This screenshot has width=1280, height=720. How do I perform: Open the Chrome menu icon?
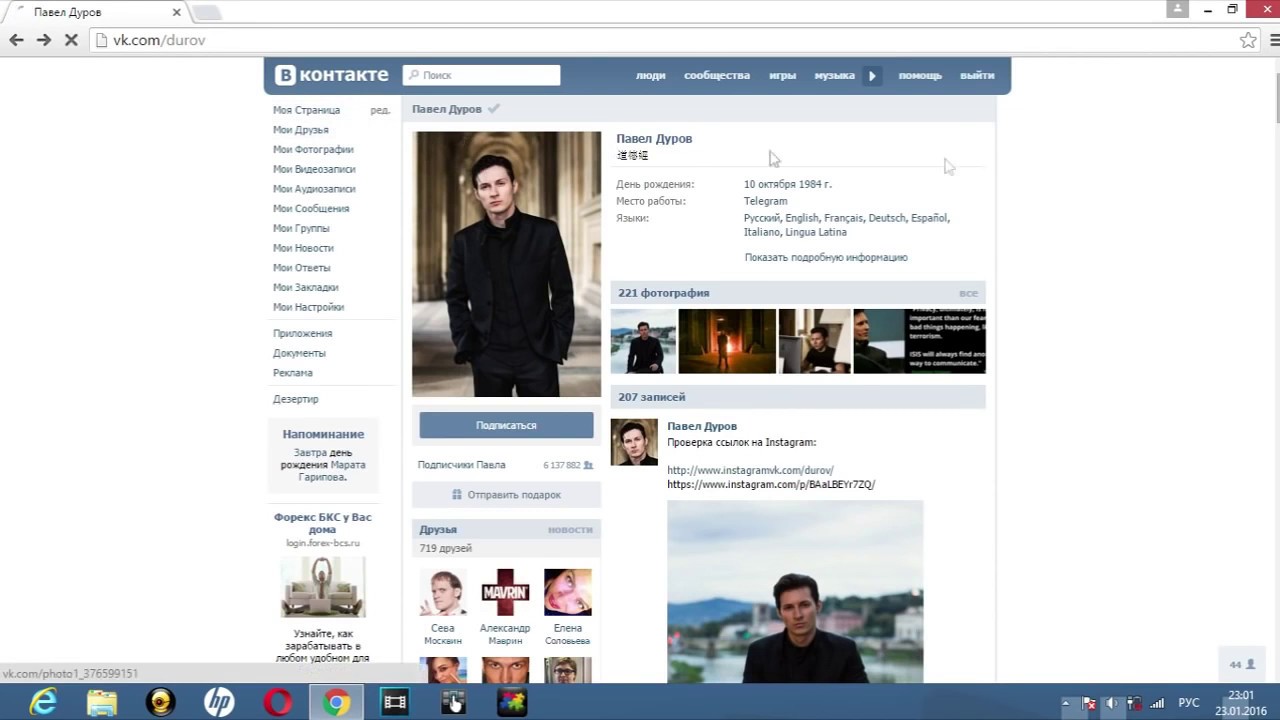pyautogui.click(x=1275, y=40)
